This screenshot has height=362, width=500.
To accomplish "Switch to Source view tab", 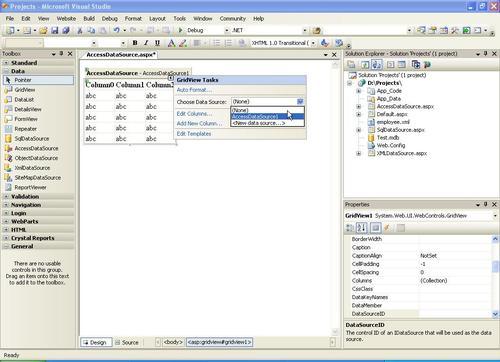I will [x=127, y=342].
